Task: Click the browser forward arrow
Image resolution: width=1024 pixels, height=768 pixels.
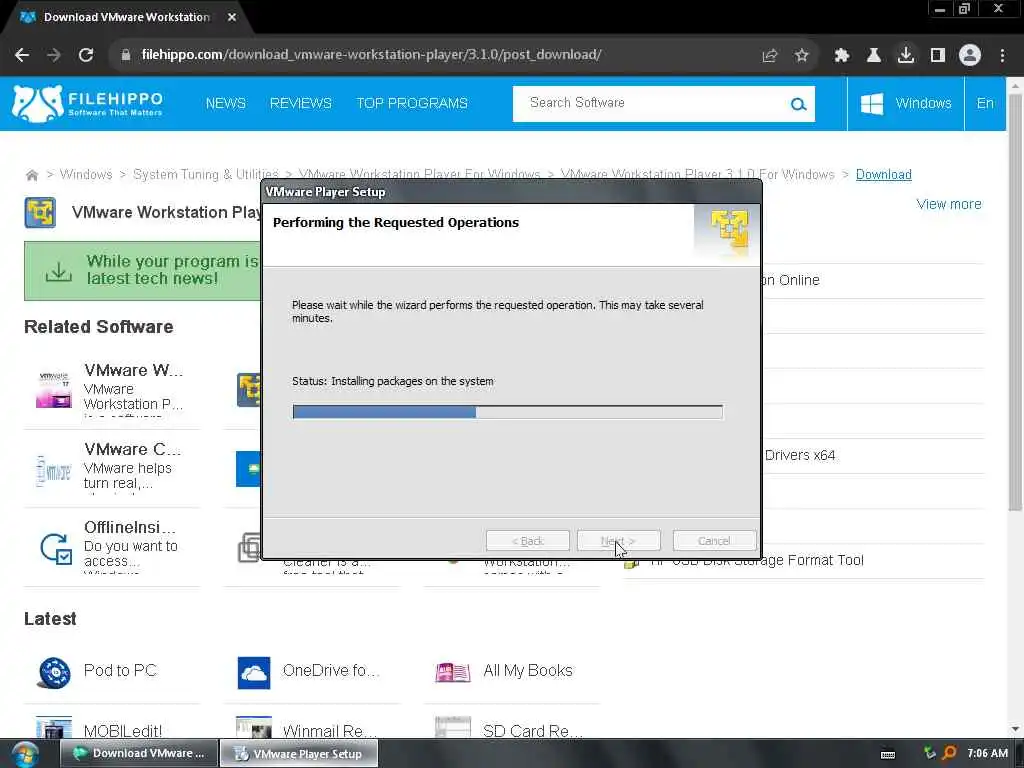Action: click(54, 56)
